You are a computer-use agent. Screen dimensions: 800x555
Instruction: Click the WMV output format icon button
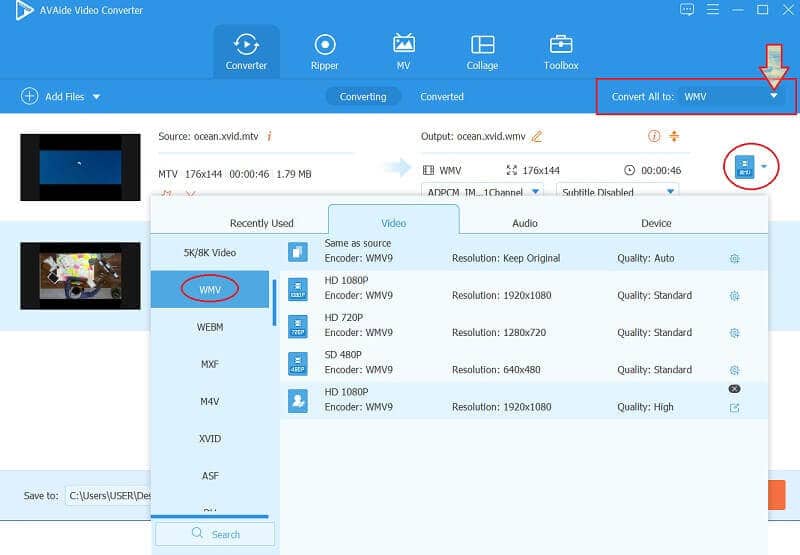coord(744,167)
